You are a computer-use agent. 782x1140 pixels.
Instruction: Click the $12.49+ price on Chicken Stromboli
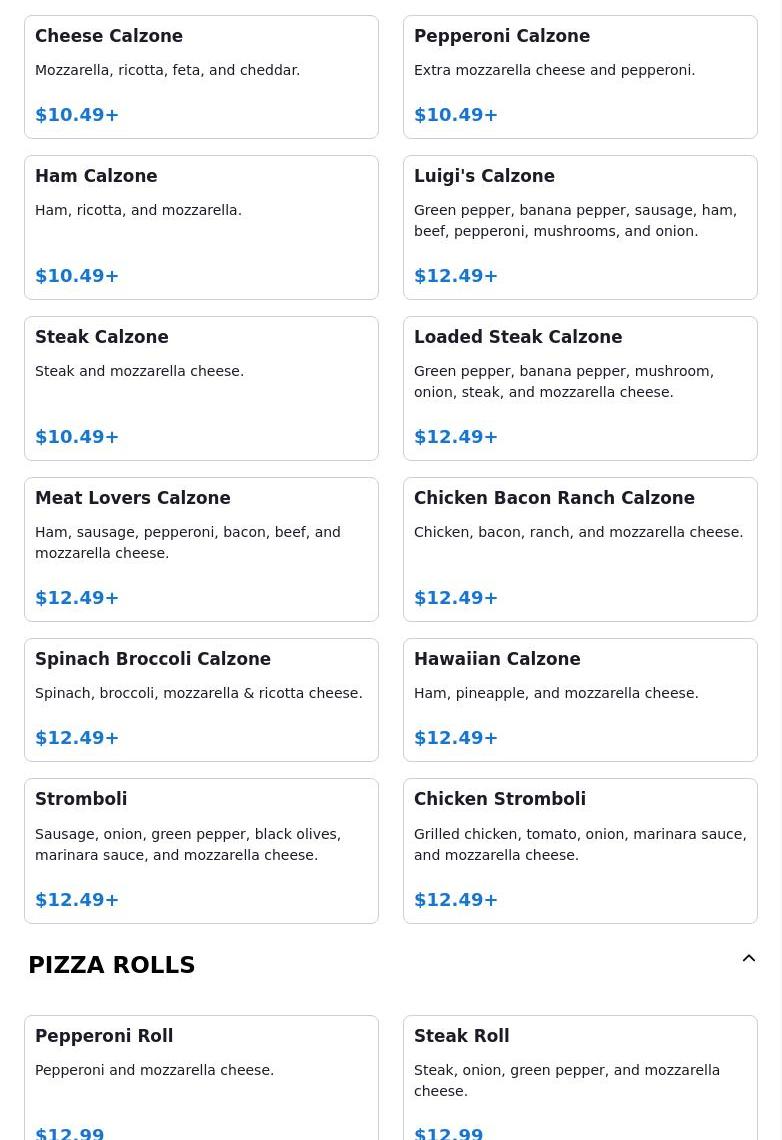coord(456,900)
